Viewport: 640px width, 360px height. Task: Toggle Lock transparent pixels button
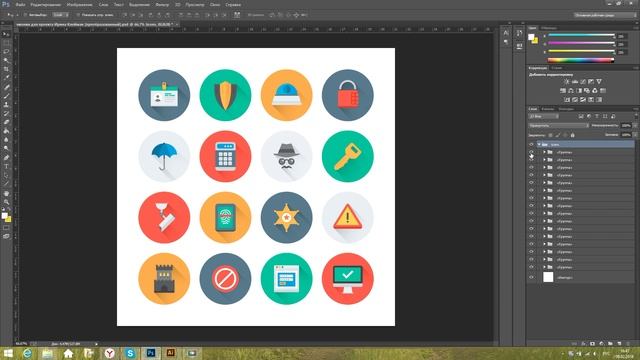coord(550,135)
